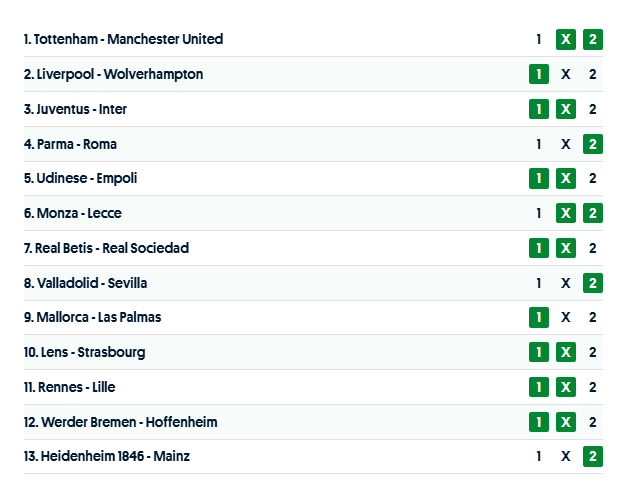Select draw X for Parma - Roma
The image size is (625, 484).
(566, 144)
